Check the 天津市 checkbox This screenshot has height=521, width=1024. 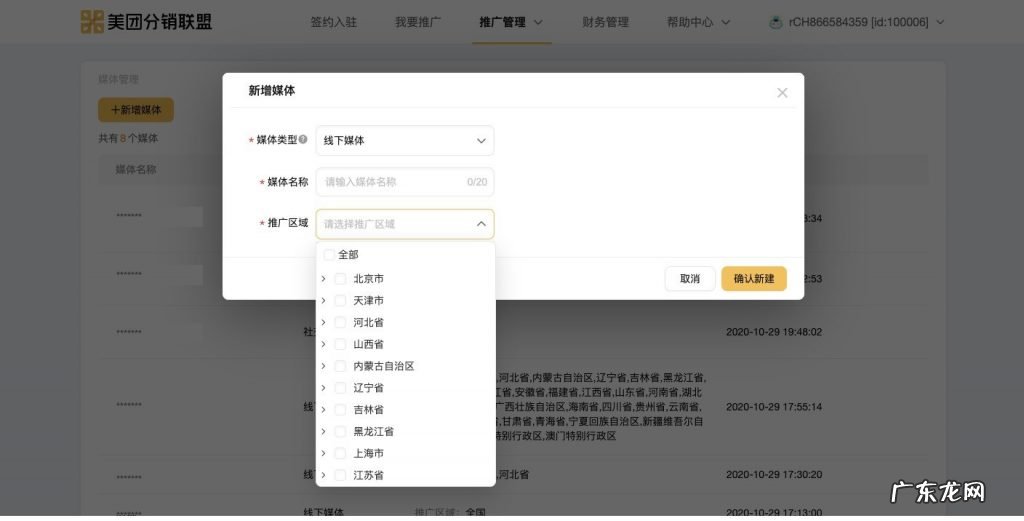click(x=340, y=300)
